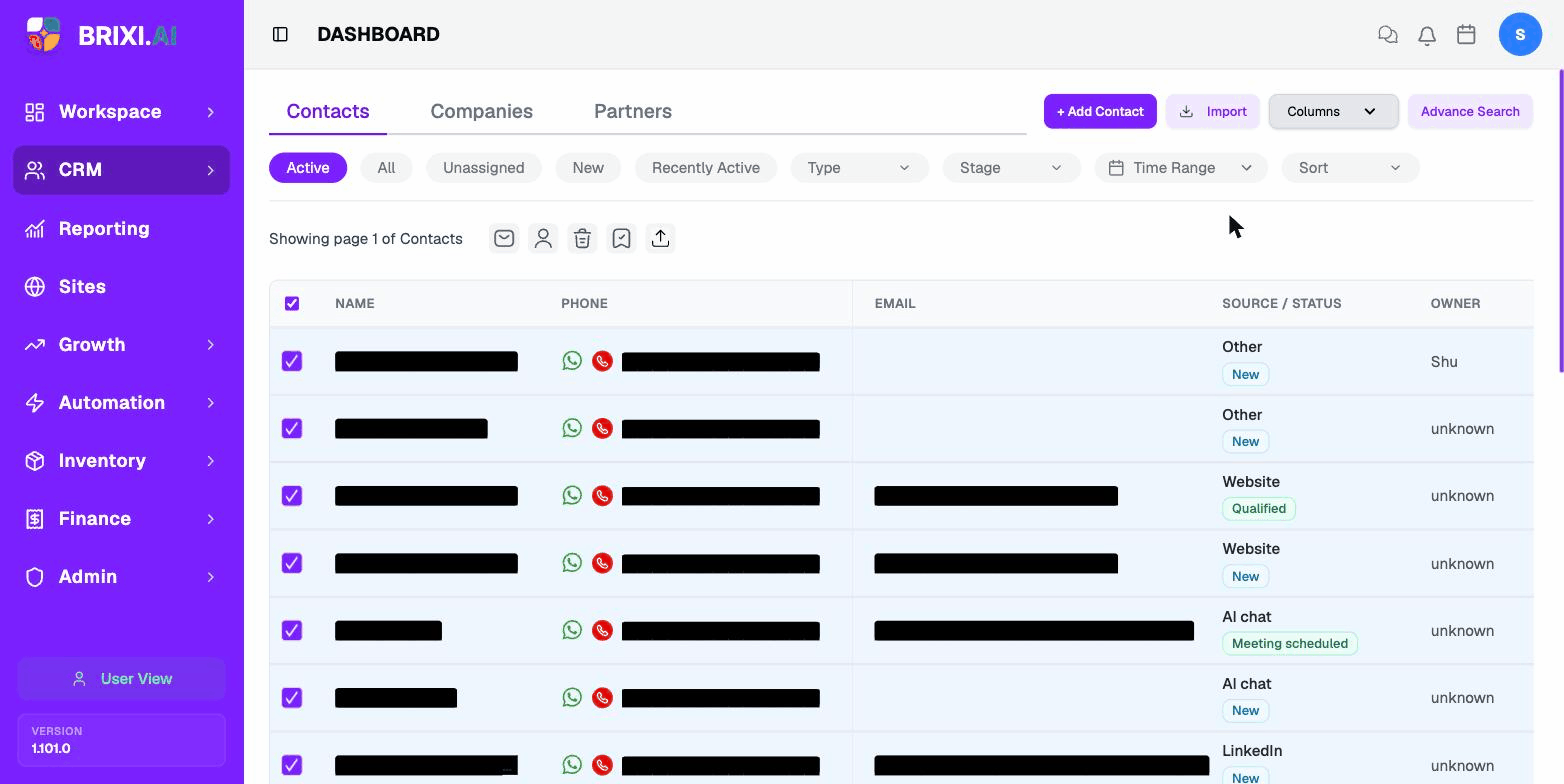Click the Brixi.AI logo icon
This screenshot has width=1564, height=784.
click(43, 35)
